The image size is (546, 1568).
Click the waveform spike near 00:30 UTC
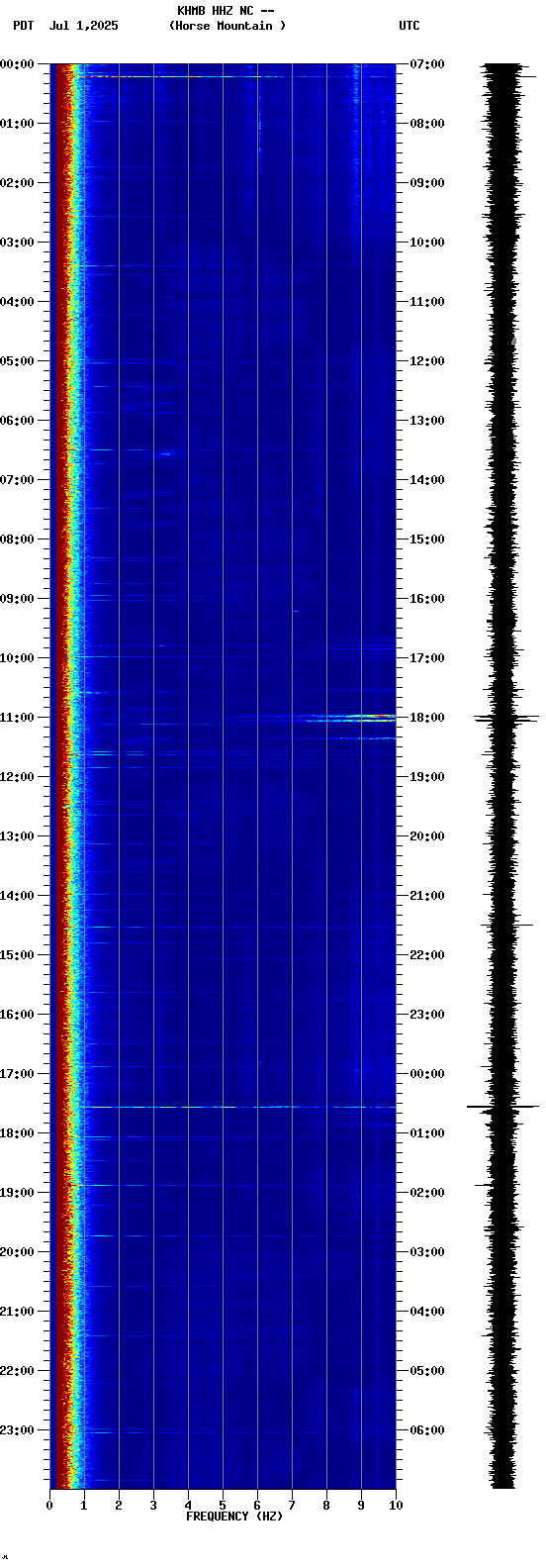tap(503, 1107)
